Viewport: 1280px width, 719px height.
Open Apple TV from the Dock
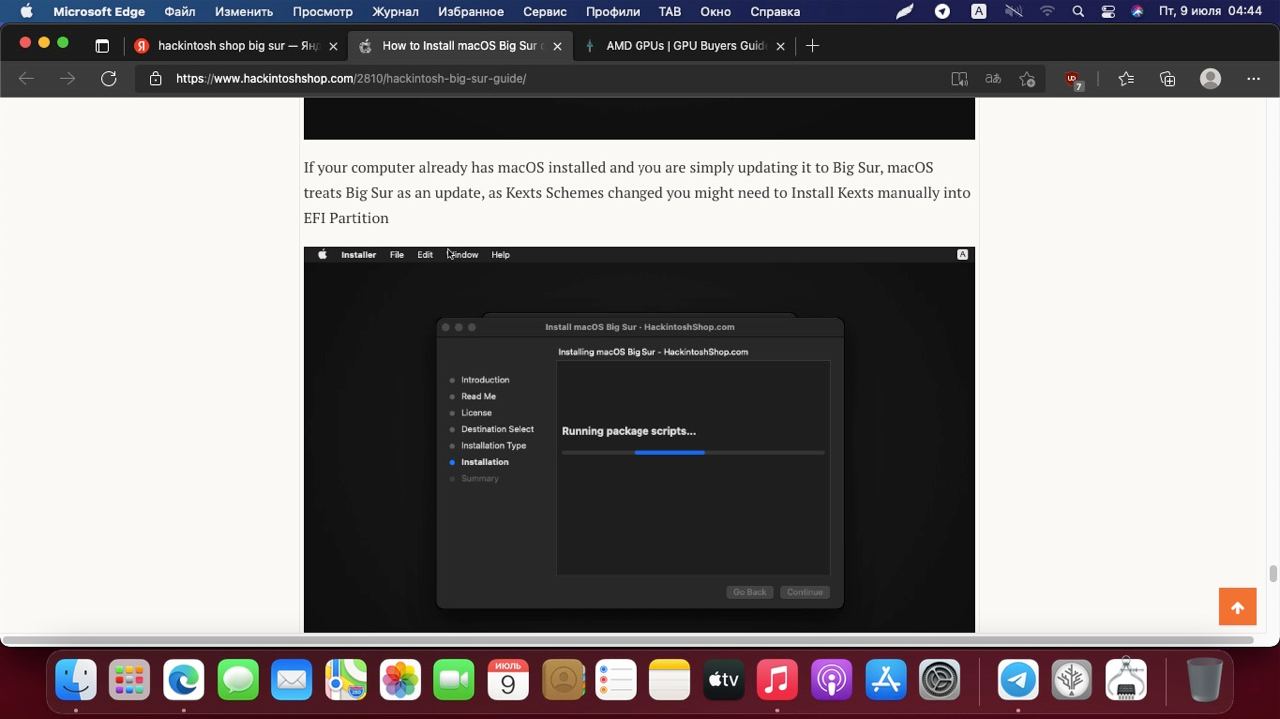point(724,680)
